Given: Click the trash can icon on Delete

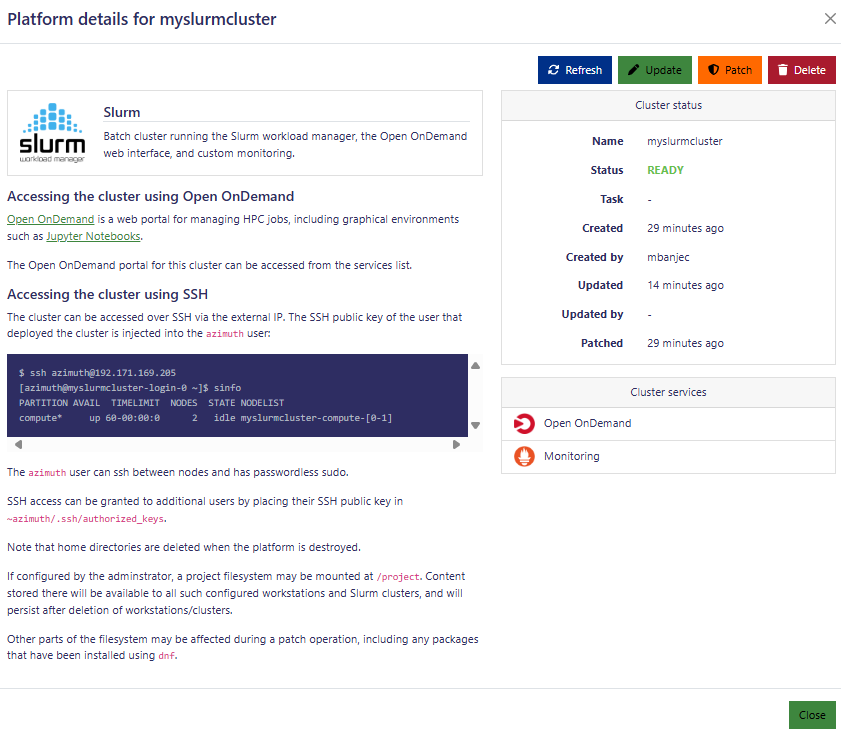Looking at the screenshot, I should (x=782, y=70).
